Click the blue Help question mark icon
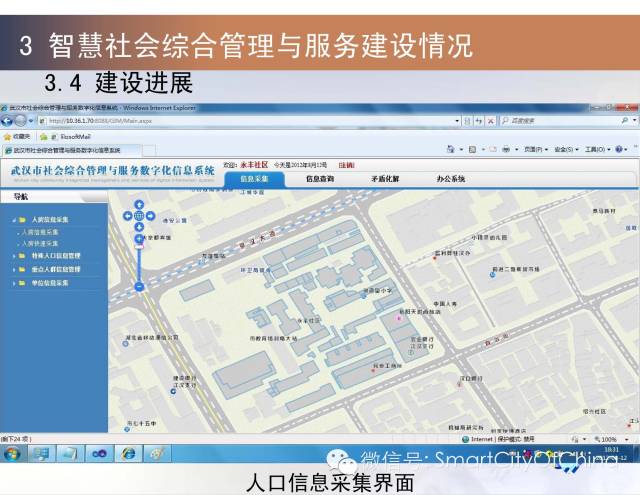 [x=619, y=149]
